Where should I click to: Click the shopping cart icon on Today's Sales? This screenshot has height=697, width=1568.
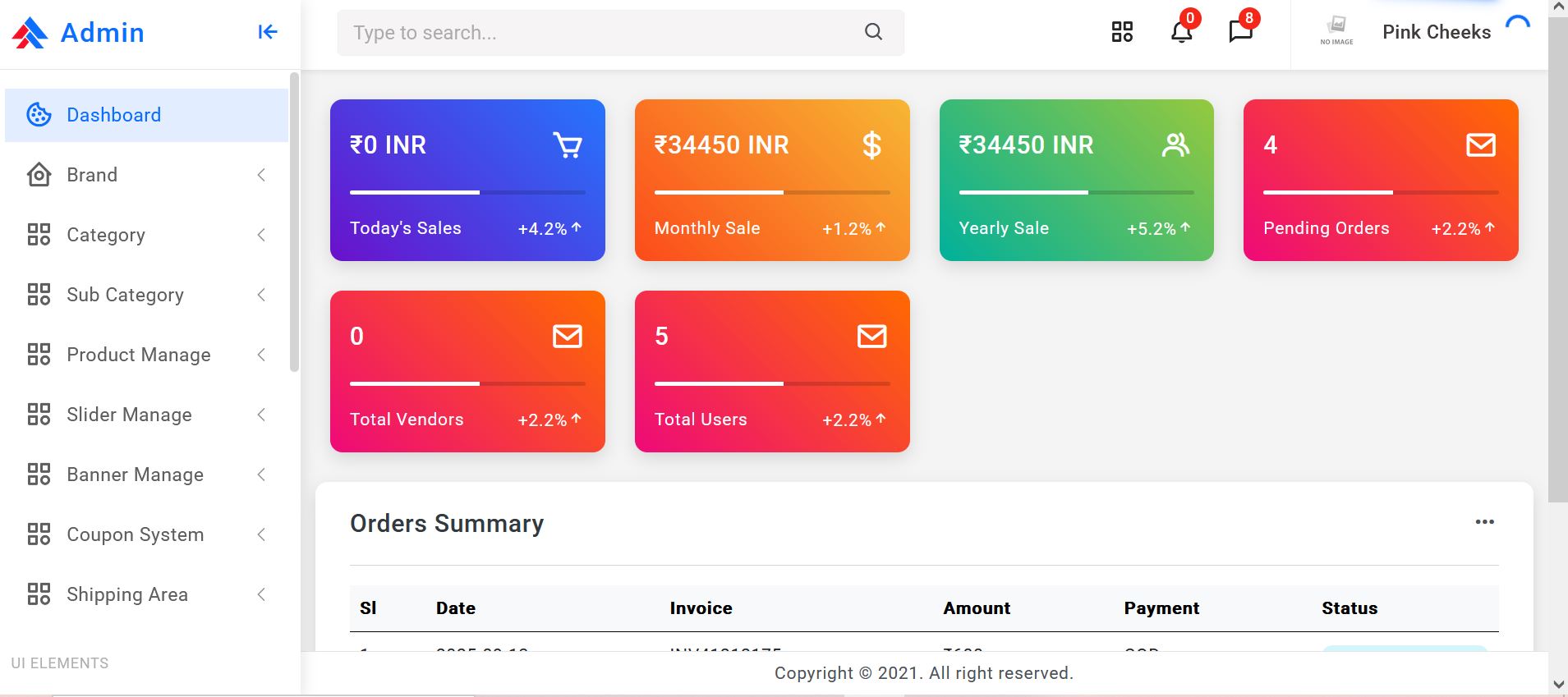pyautogui.click(x=568, y=145)
